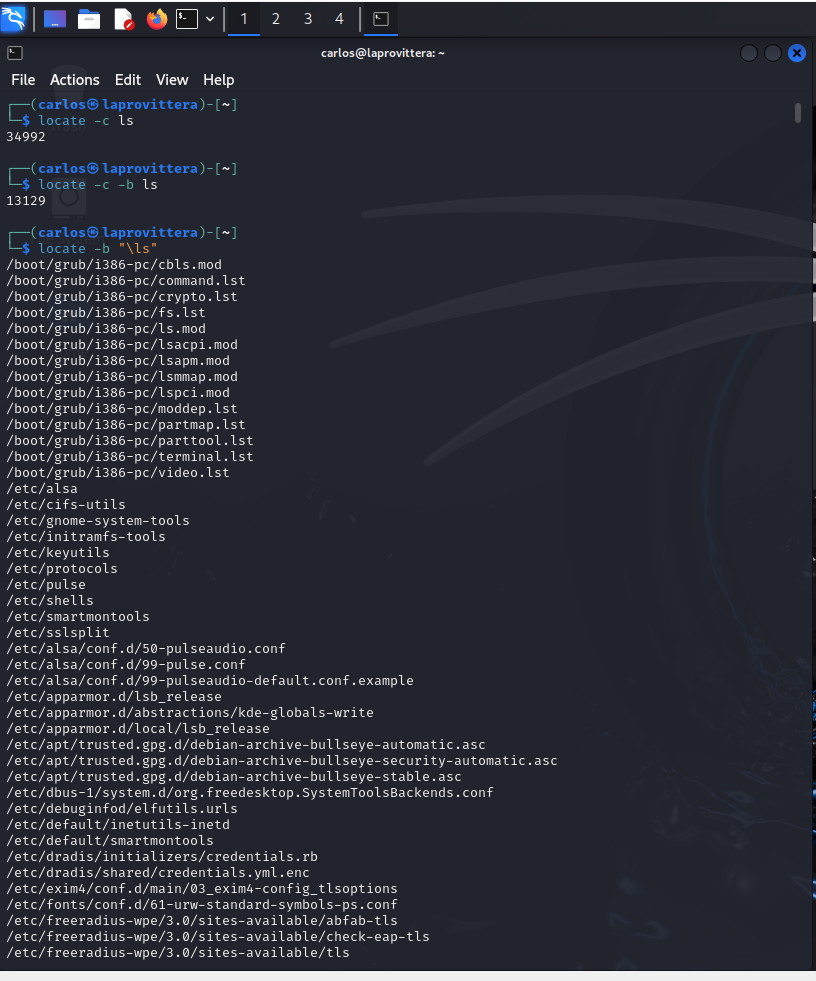Click the line /boot/grub/i386-pc/video.lst
816x981 pixels.
(x=118, y=472)
